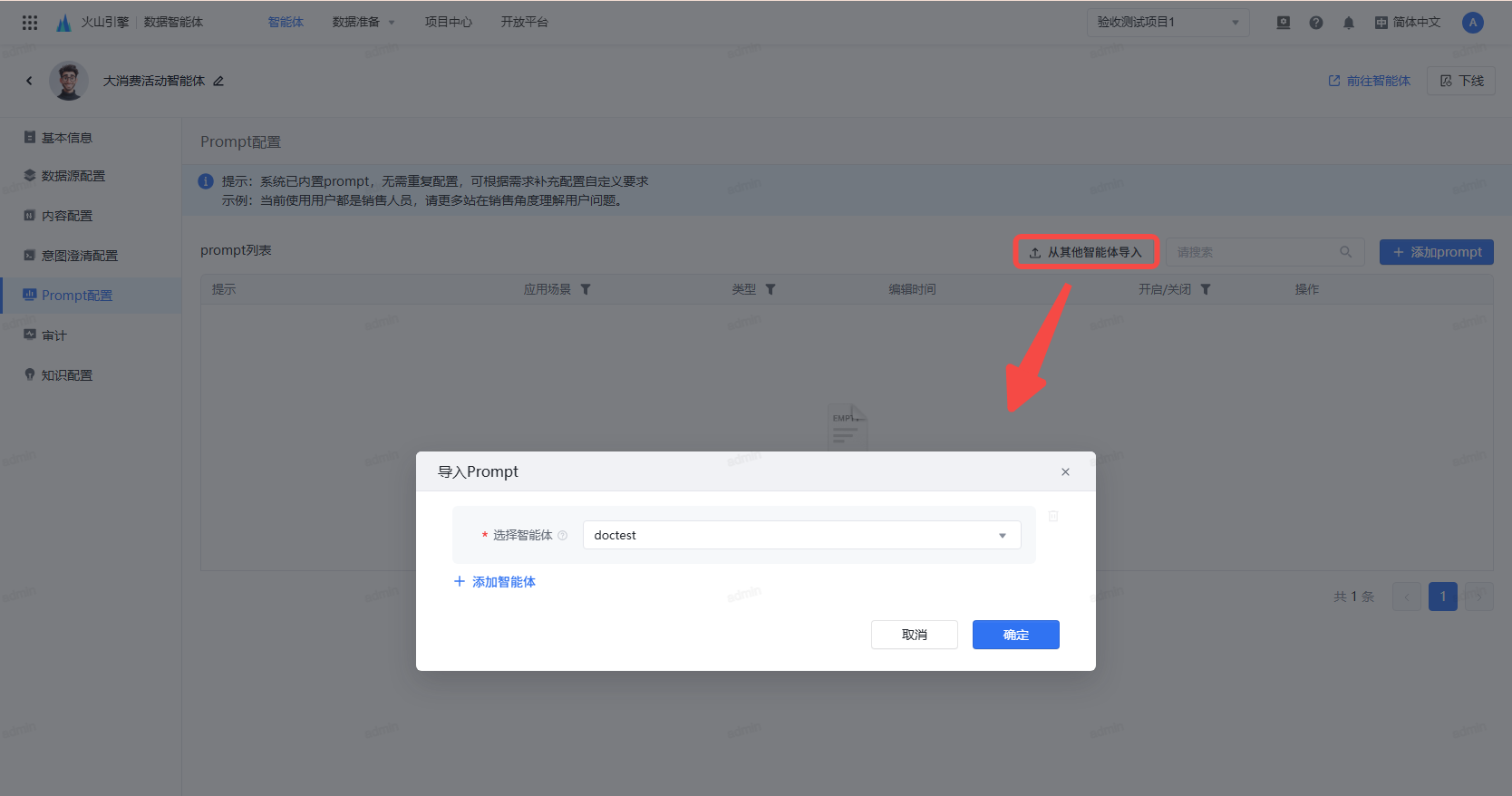The width and height of the screenshot is (1512, 796).
Task: Click the 操作 column header
Action: pos(1307,290)
